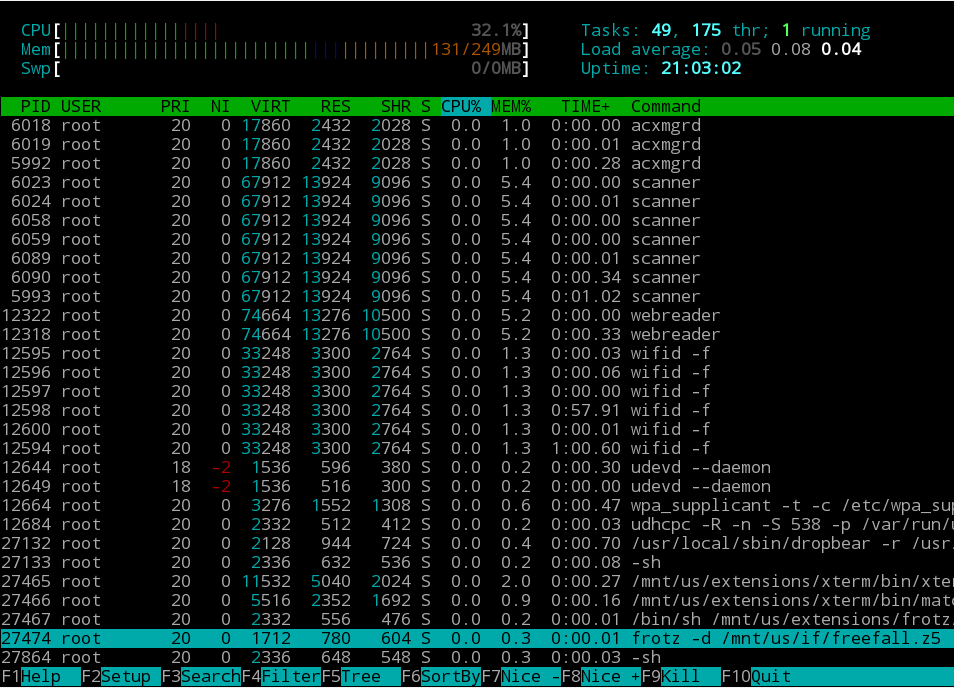Select process row PID 6059 scanner

tap(477, 240)
